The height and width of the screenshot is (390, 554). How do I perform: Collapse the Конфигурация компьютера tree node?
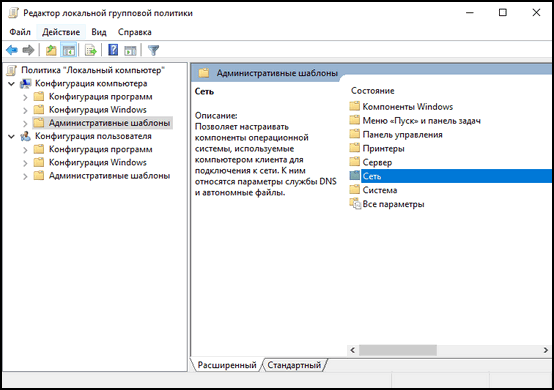point(12,84)
